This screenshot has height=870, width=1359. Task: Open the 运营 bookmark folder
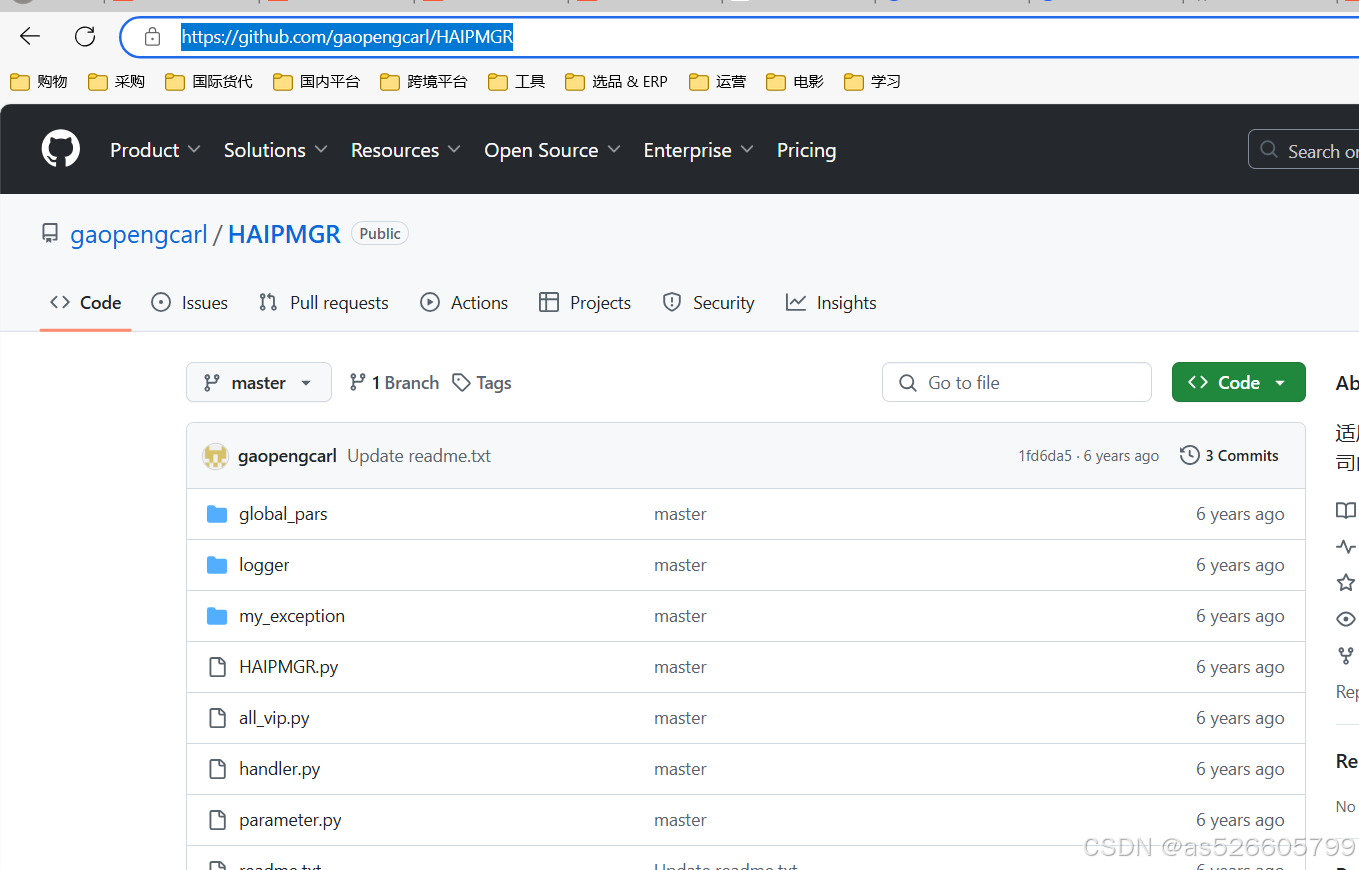pos(718,82)
